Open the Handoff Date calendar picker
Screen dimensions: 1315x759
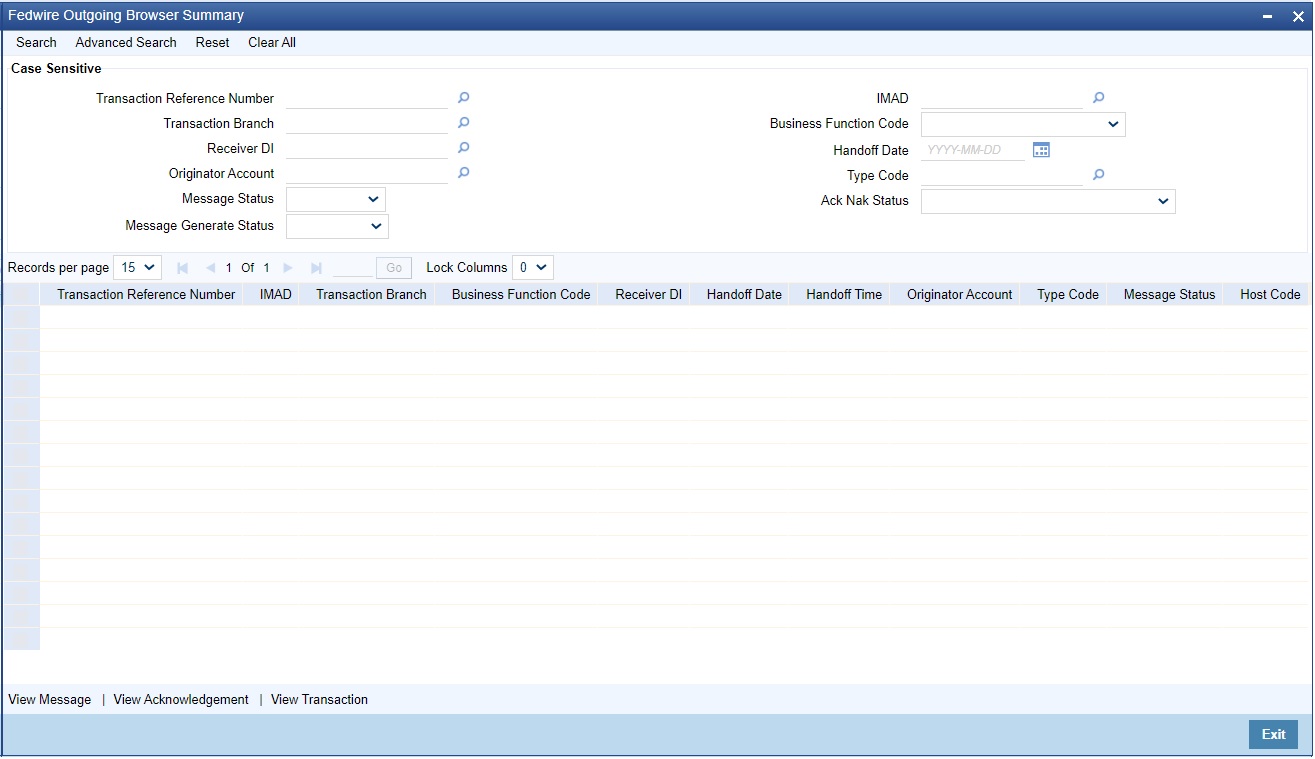click(x=1041, y=150)
